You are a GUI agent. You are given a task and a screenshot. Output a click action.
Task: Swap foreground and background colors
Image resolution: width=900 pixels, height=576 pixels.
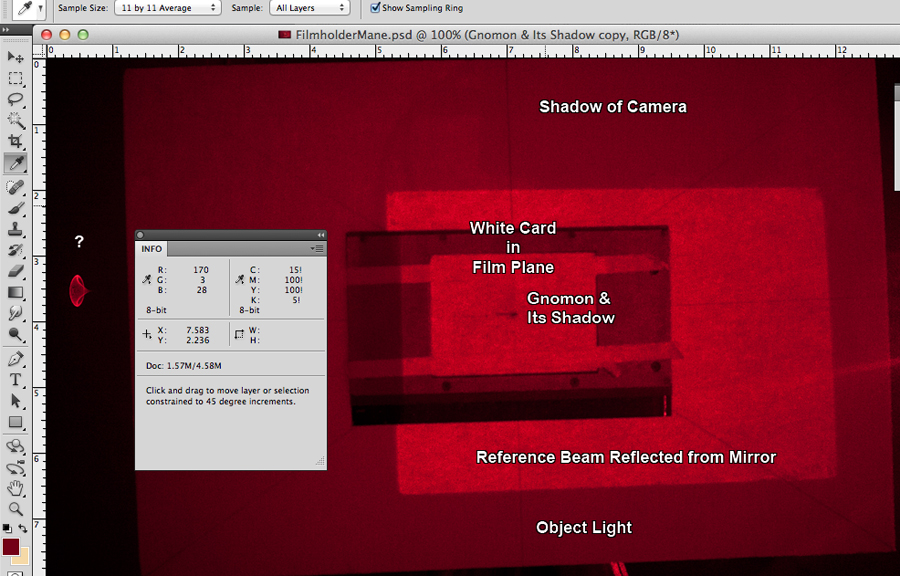22,528
